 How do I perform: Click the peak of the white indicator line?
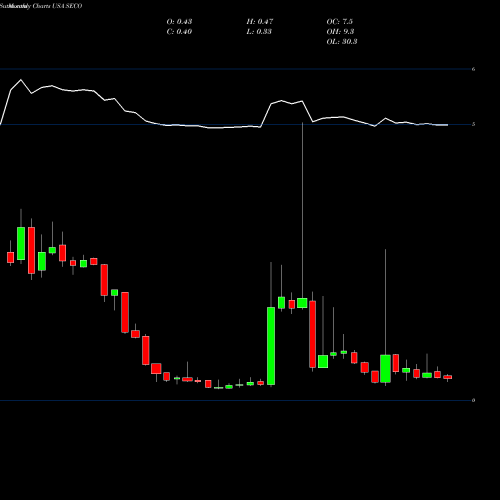coord(21,80)
